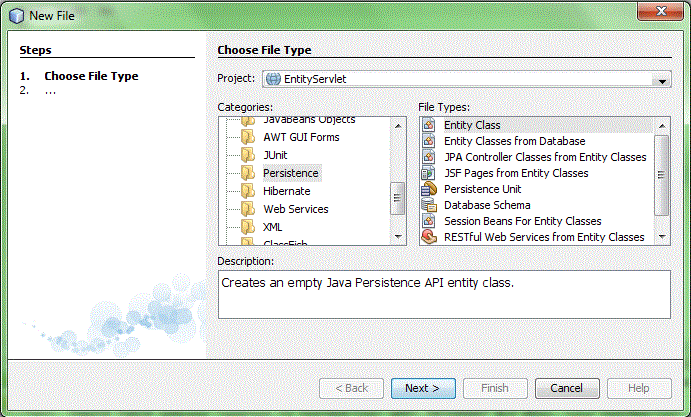Click the Cancel button
Screen dimensions: 691x417
click(566, 388)
